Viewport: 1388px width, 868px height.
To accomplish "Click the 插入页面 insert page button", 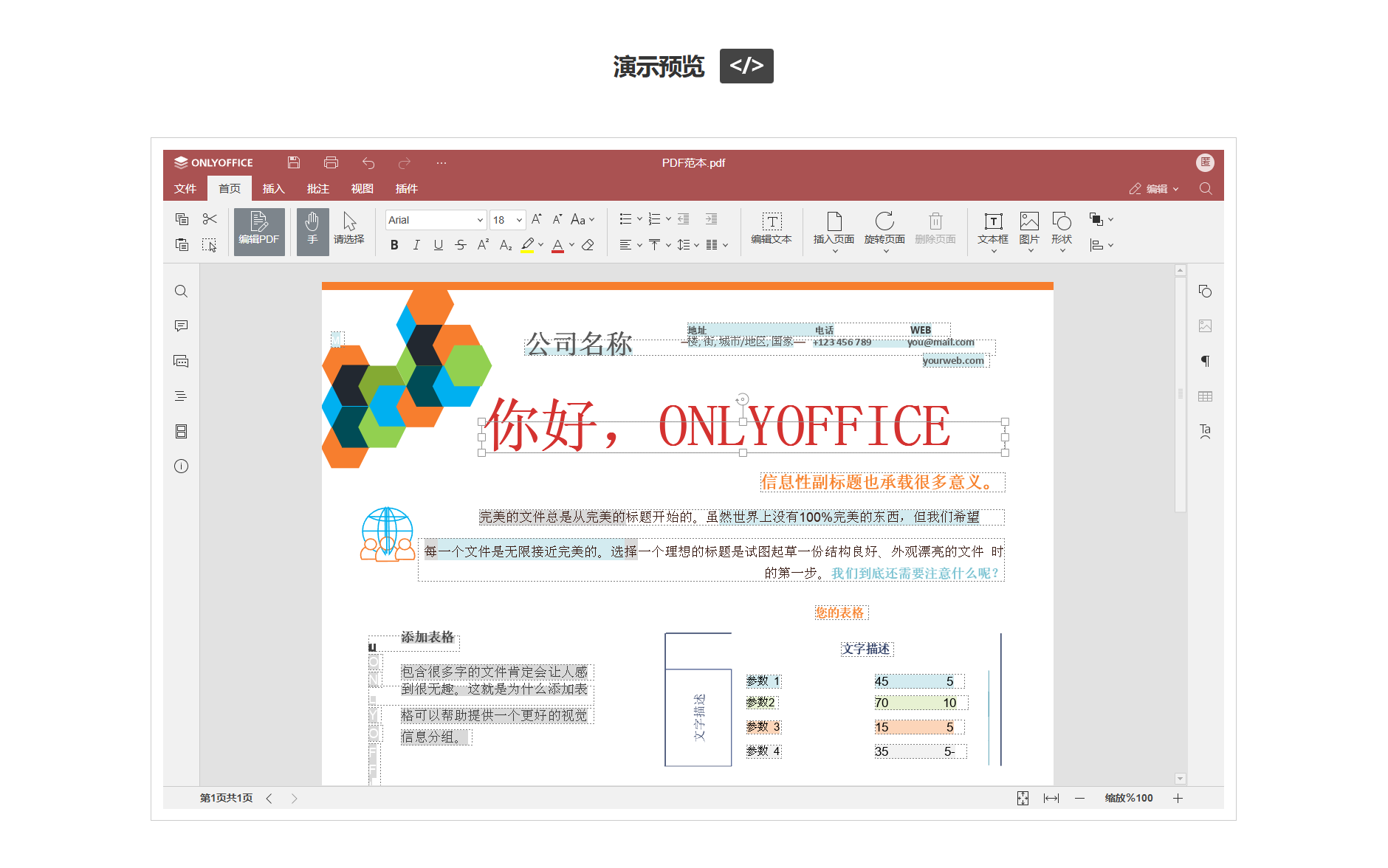I will pos(834,232).
